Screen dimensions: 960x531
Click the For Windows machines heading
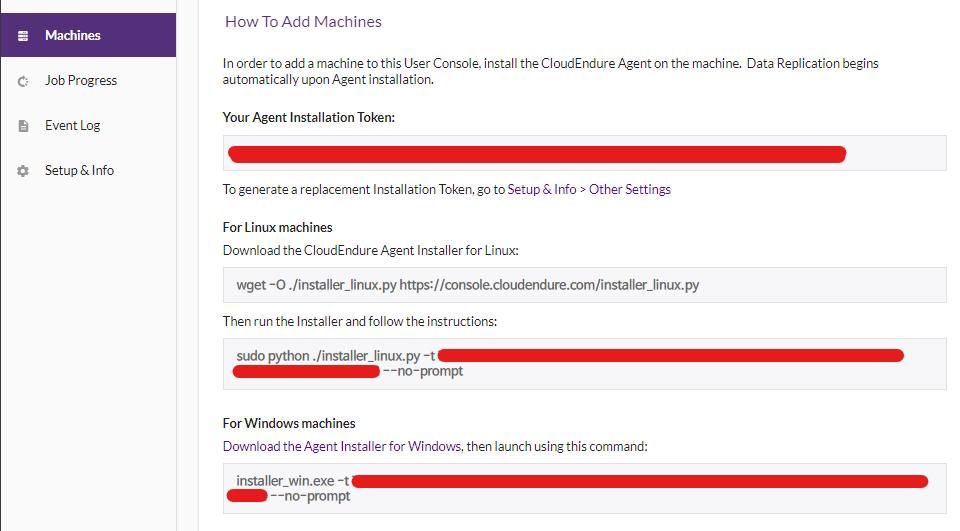point(289,423)
